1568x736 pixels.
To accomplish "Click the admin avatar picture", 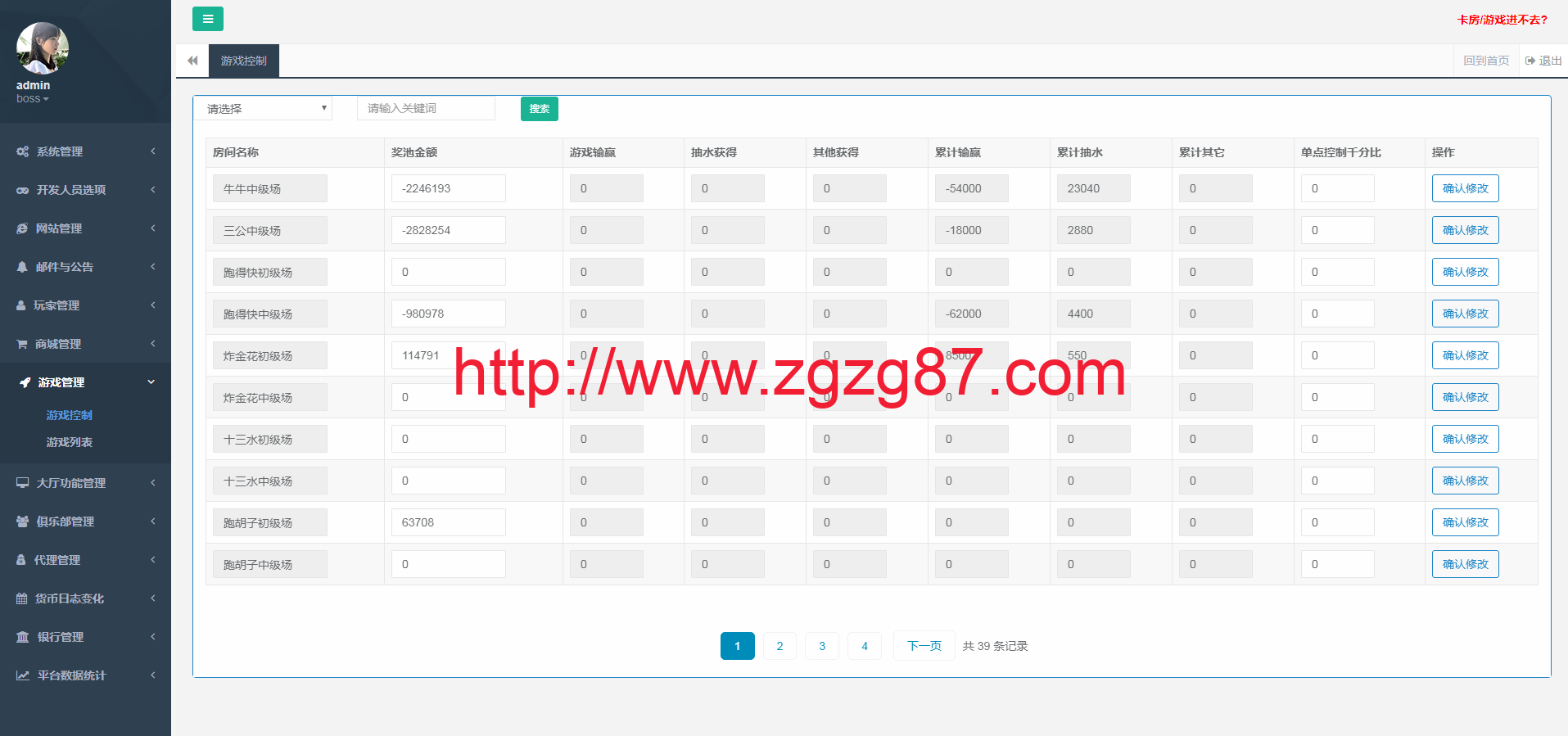I will pyautogui.click(x=42, y=48).
